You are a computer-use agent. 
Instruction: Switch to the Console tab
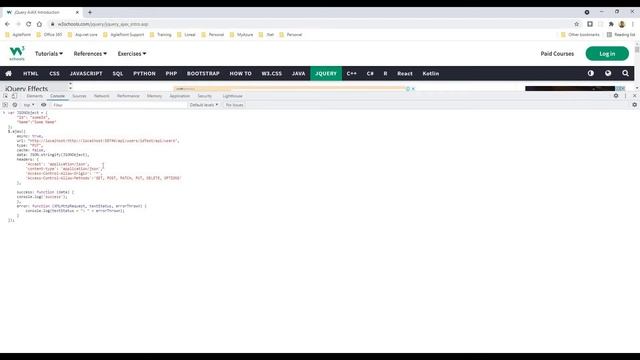58,96
